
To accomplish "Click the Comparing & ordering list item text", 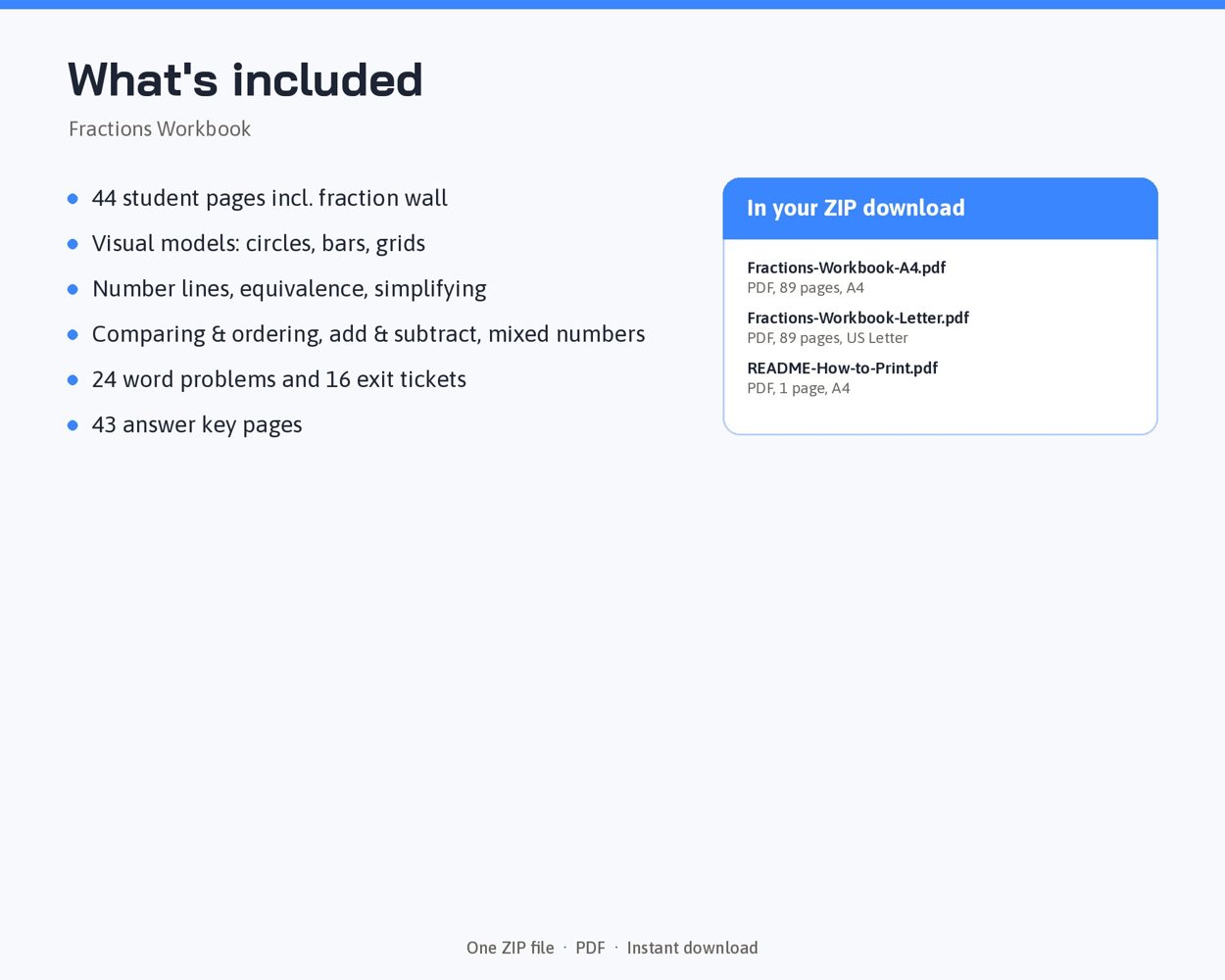I will coord(368,334).
